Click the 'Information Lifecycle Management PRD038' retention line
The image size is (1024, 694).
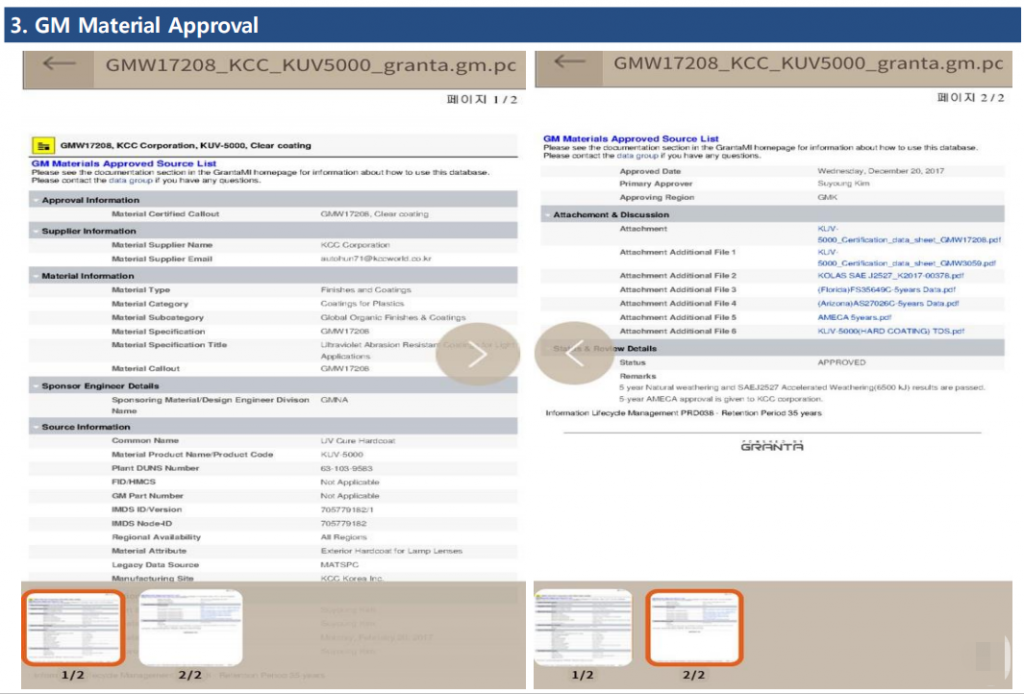point(683,413)
